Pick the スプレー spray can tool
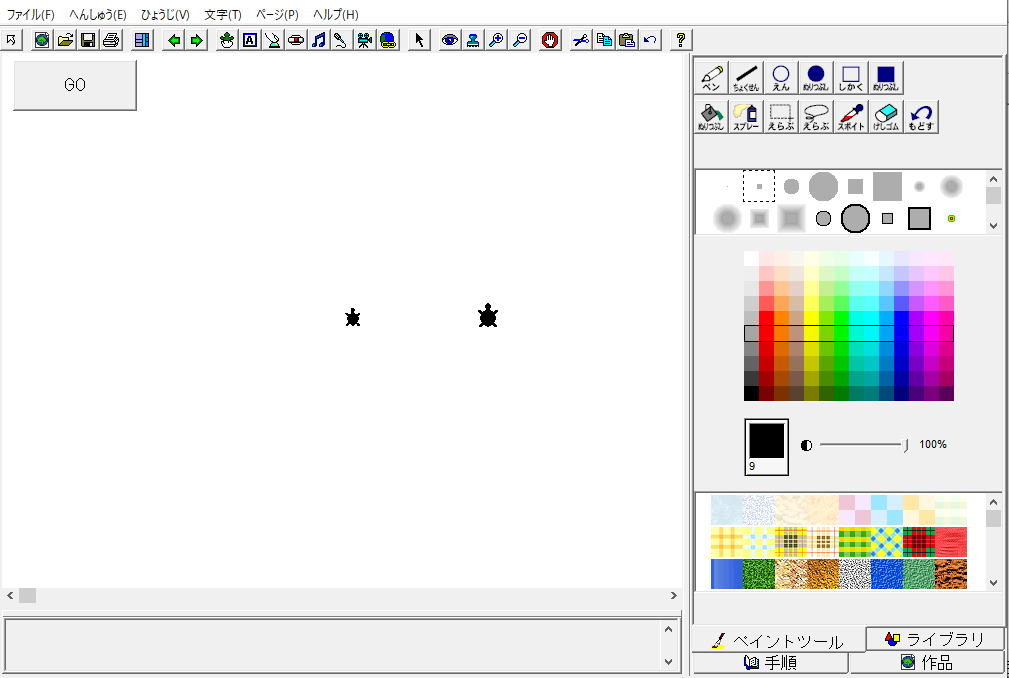Viewport: 1009px width, 678px height. [x=746, y=117]
